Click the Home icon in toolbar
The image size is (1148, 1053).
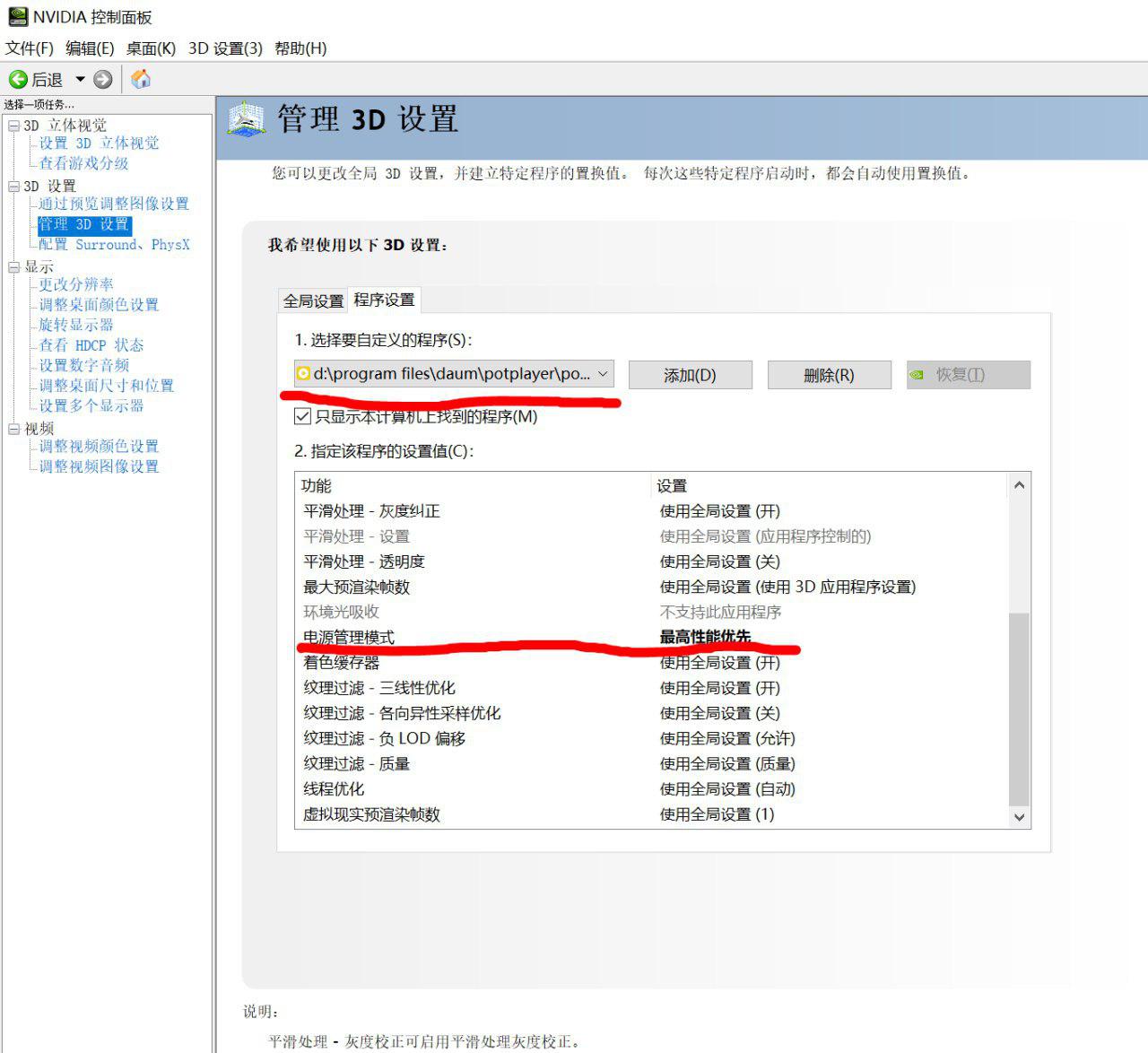pyautogui.click(x=141, y=79)
